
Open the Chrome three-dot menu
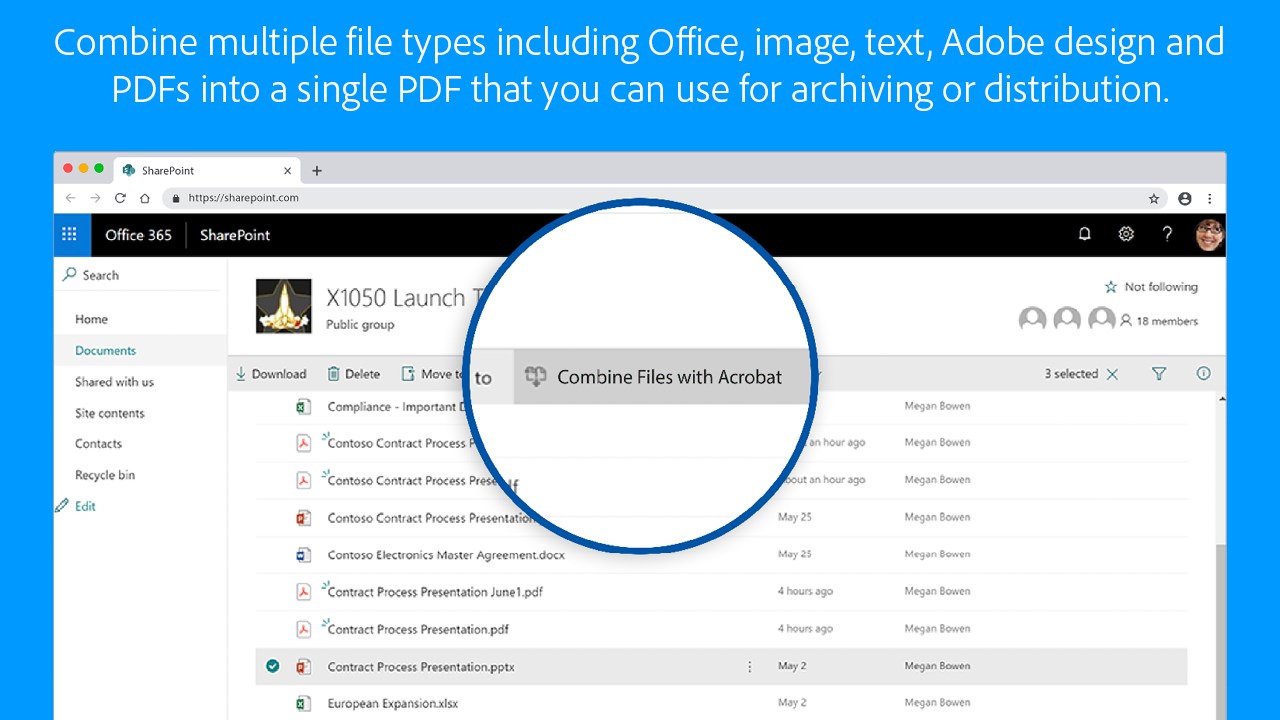1210,199
